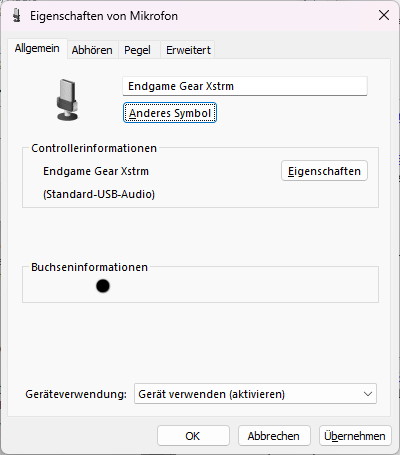This screenshot has height=455, width=400.
Task: Click the Endgame Gear Xstrm controller label
Action: (x=96, y=171)
